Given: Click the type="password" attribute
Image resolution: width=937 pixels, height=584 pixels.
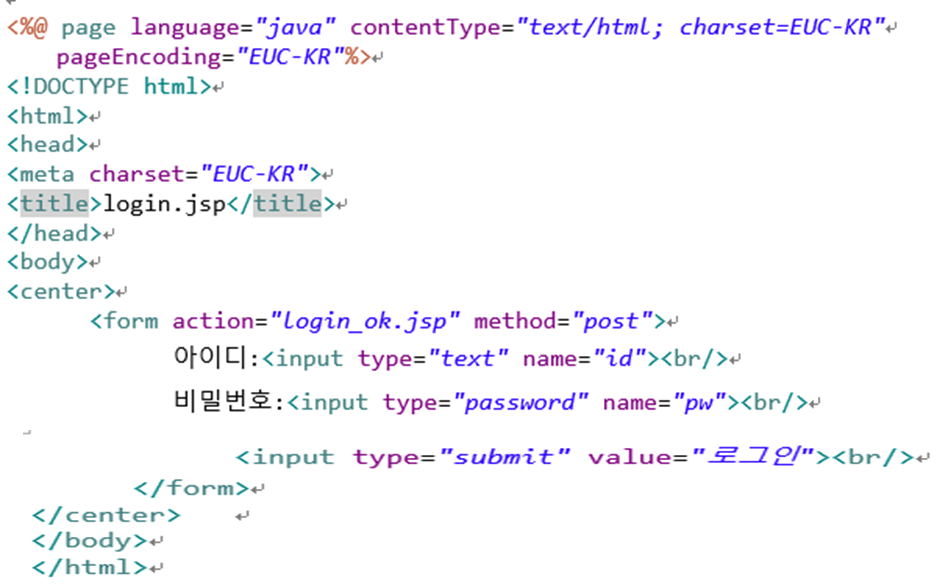Looking at the screenshot, I should 485,402.
